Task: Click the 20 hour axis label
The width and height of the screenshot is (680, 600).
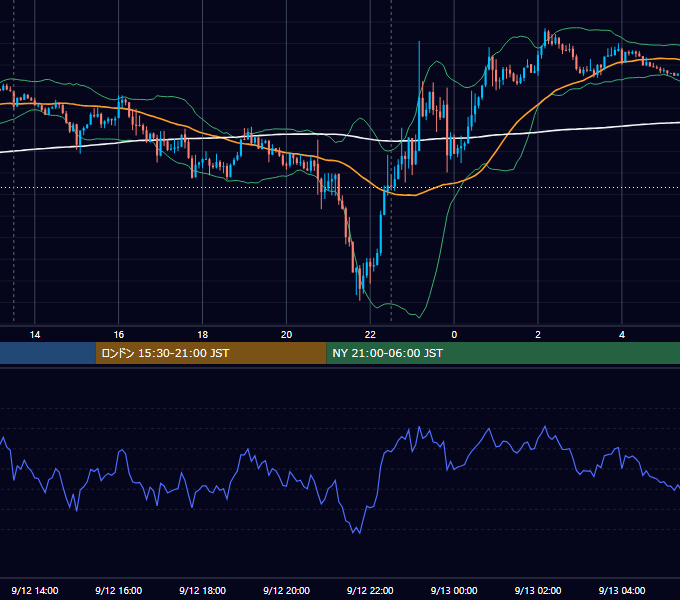Action: 286,335
